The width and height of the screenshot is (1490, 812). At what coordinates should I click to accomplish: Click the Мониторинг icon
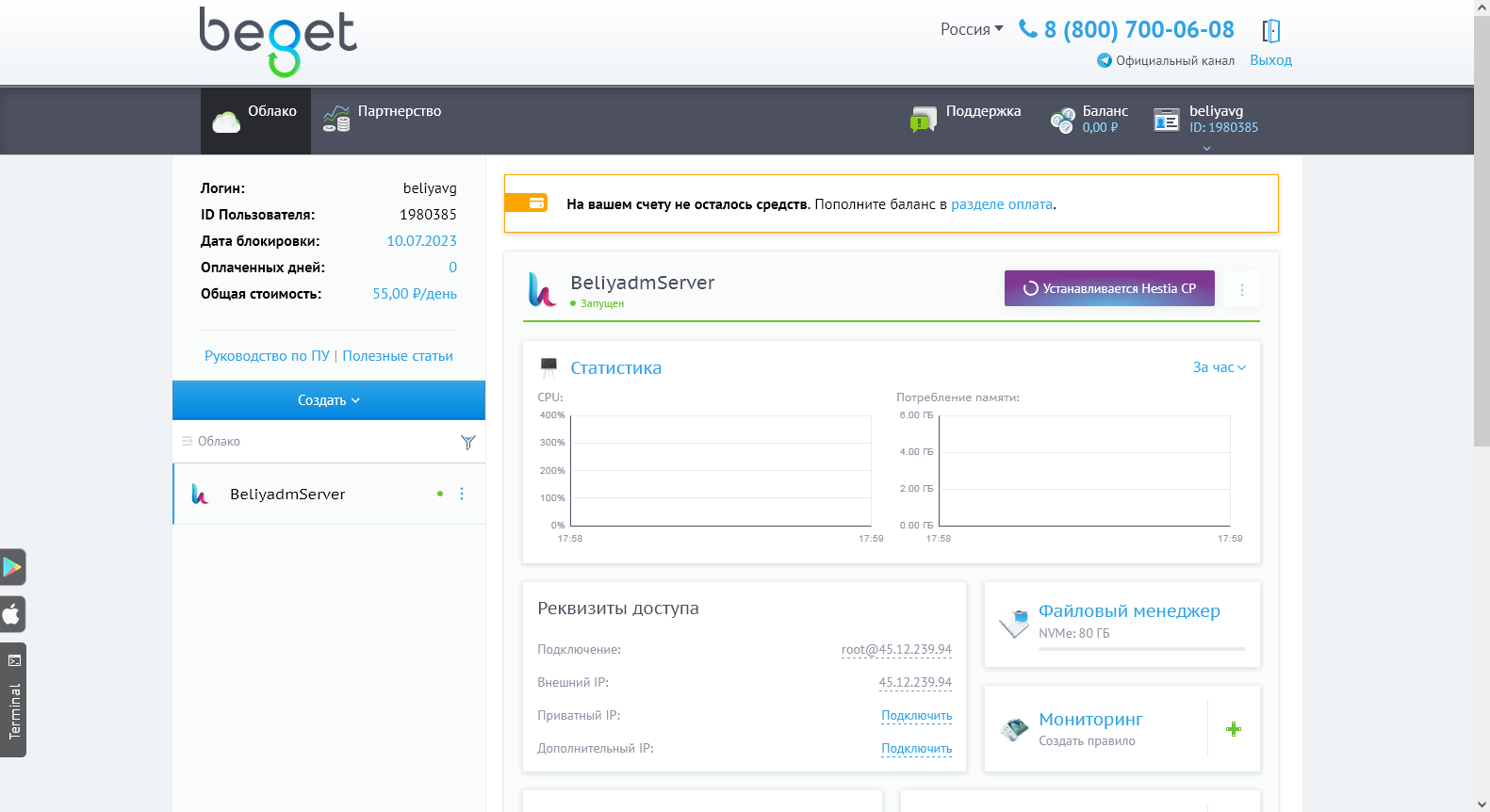coord(1014,729)
